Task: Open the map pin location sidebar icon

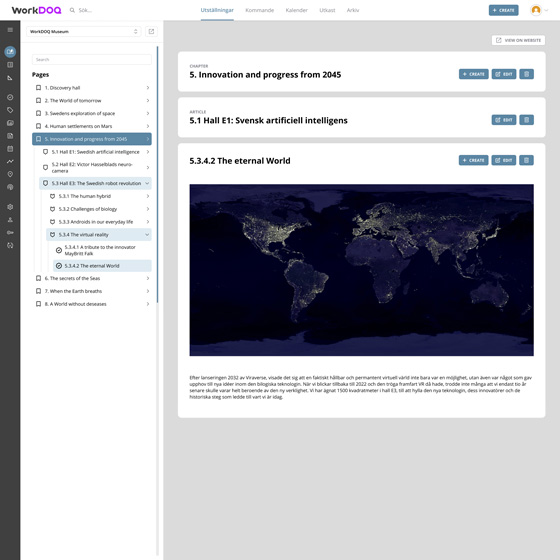Action: (10, 174)
